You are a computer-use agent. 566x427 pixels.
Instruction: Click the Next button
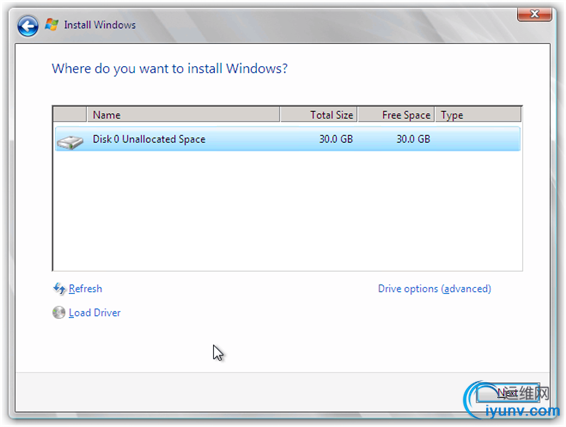click(508, 393)
